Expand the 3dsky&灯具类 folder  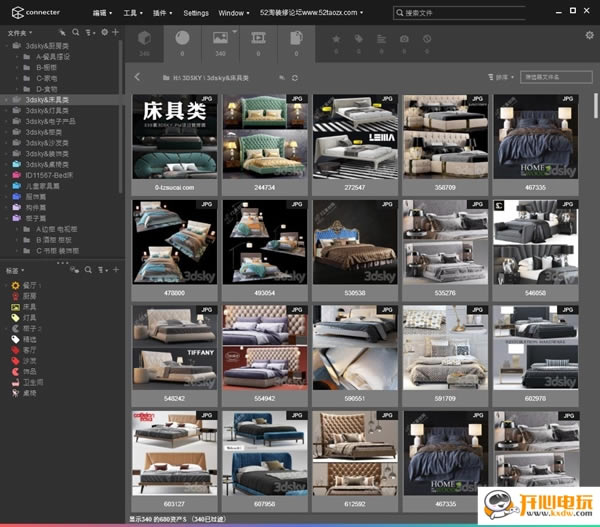[x=5, y=111]
